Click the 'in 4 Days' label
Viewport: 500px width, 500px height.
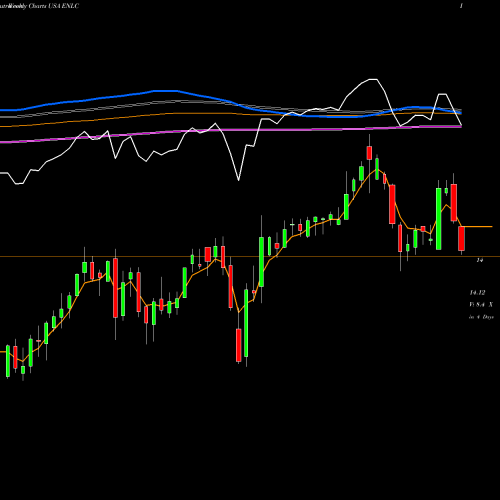[x=481, y=317]
